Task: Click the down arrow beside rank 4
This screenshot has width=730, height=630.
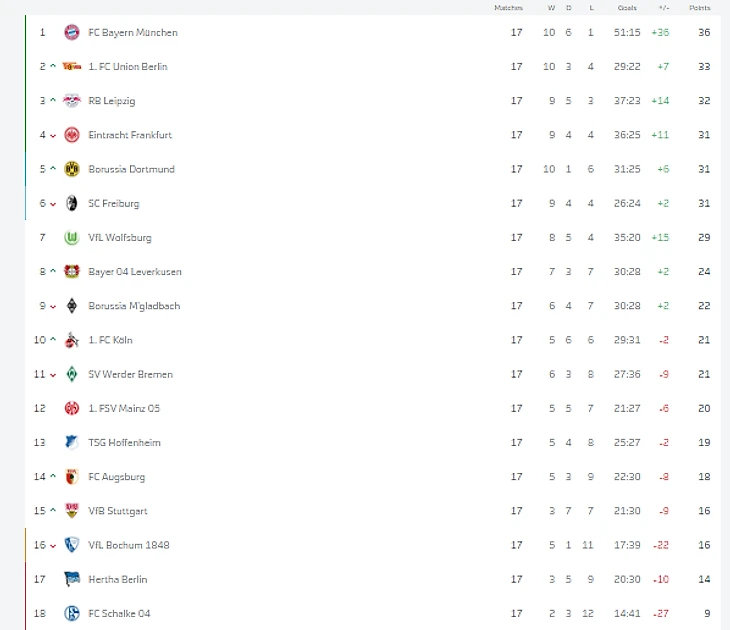Action: coord(53,135)
